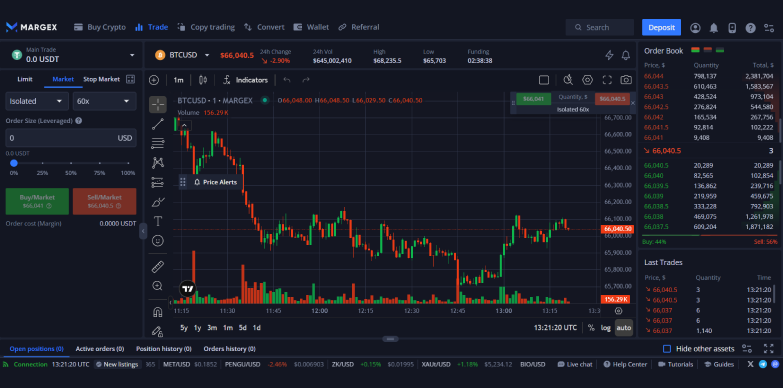Open the 60x leverage dropdown
The image size is (783, 388).
[x=104, y=101]
